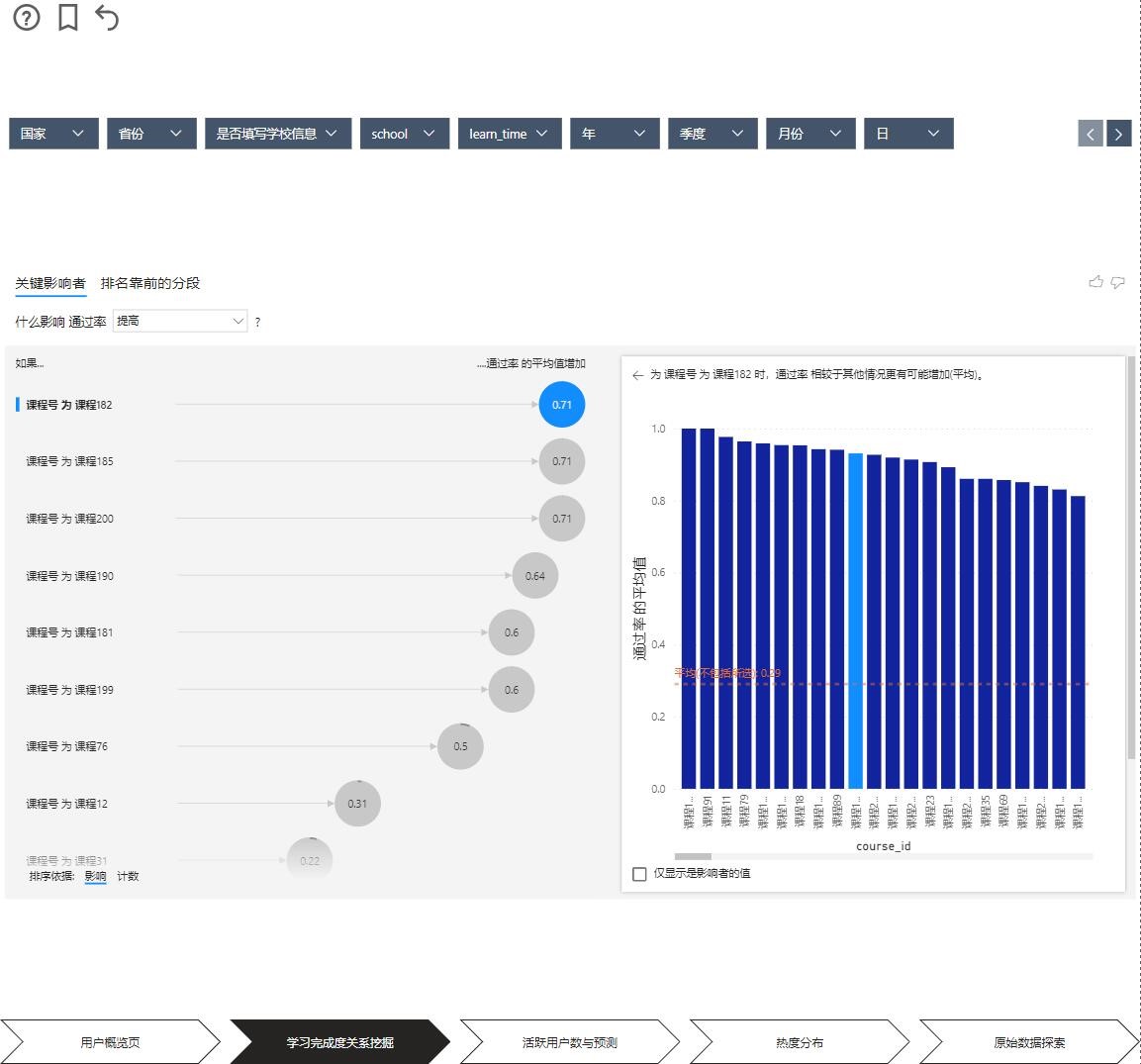Navigate to 用户概览页 page button
The width and height of the screenshot is (1141, 1064).
(110, 1042)
